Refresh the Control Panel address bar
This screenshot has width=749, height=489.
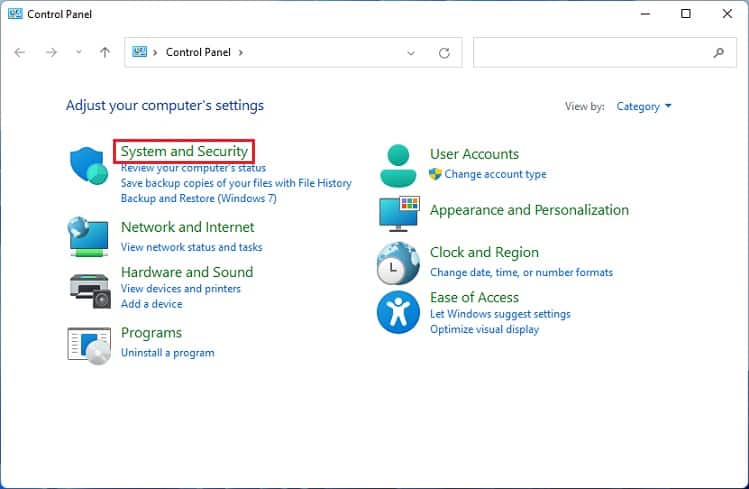click(x=444, y=53)
